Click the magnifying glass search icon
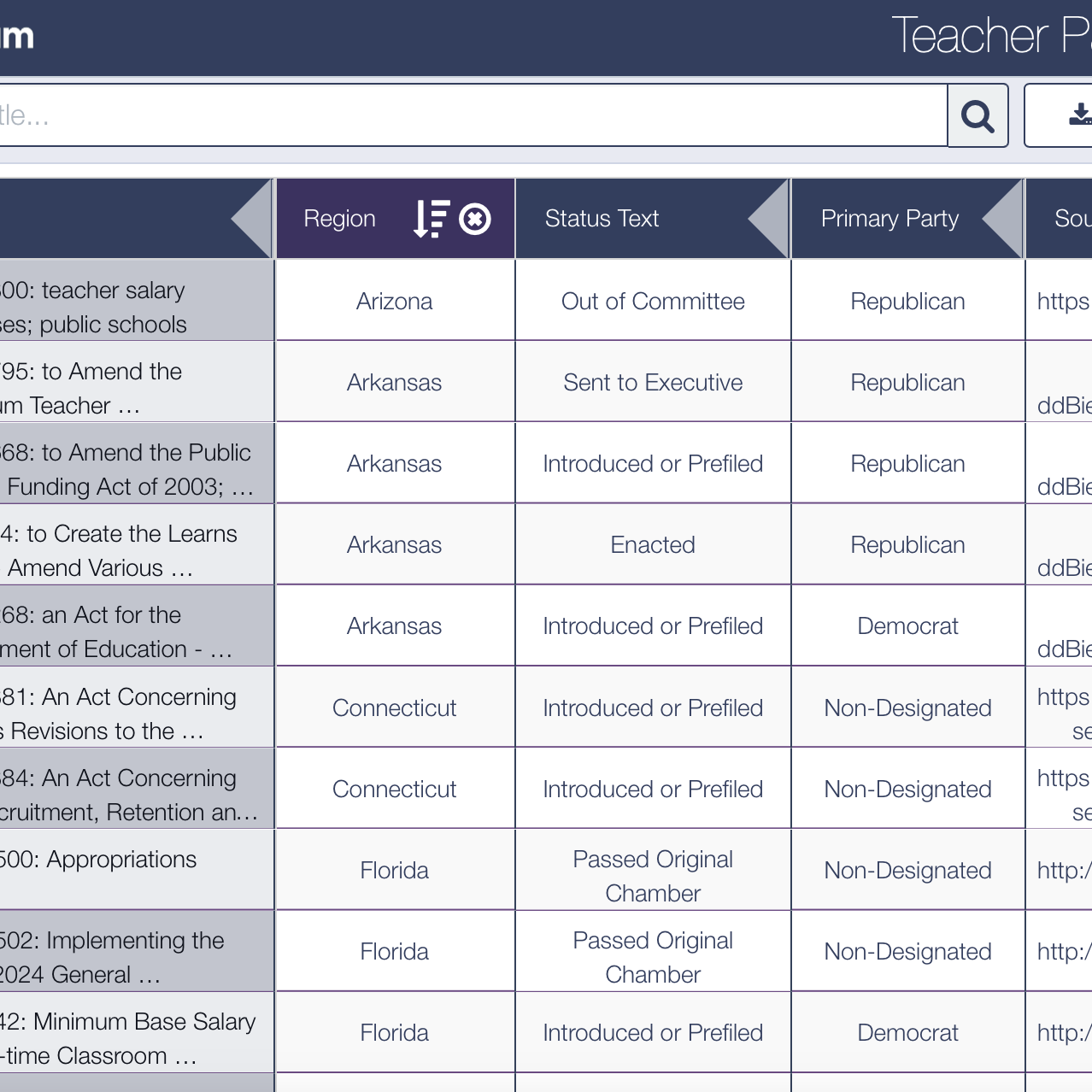The width and height of the screenshot is (1092, 1092). pos(978,115)
